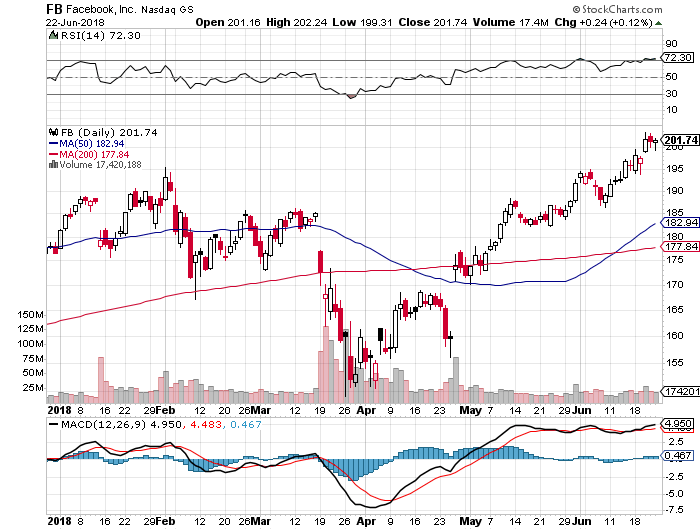Click the Volume 17,420,188 legend text
700x530 pixels.
(x=100, y=165)
